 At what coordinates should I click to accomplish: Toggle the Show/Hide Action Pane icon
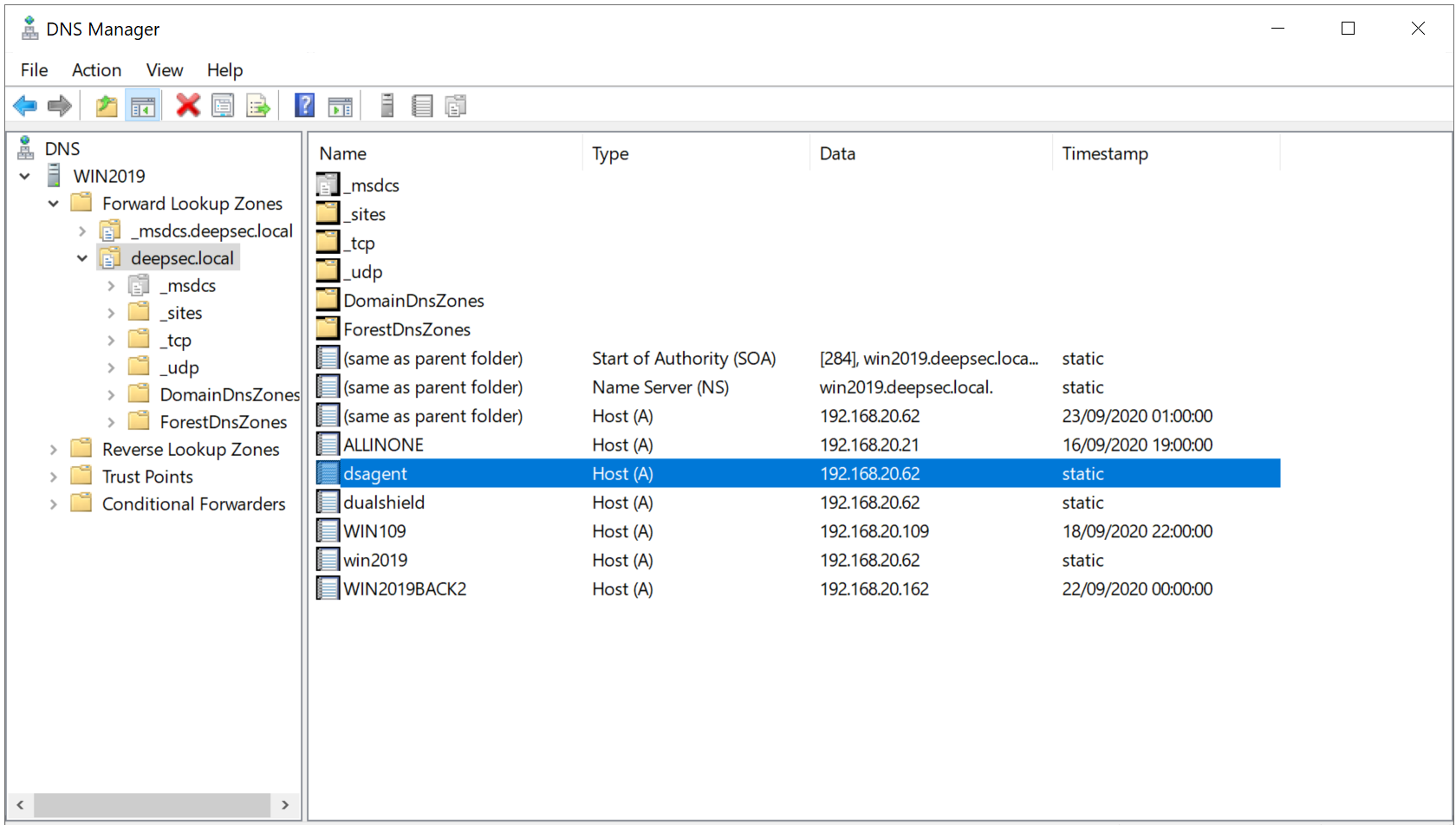pos(340,106)
